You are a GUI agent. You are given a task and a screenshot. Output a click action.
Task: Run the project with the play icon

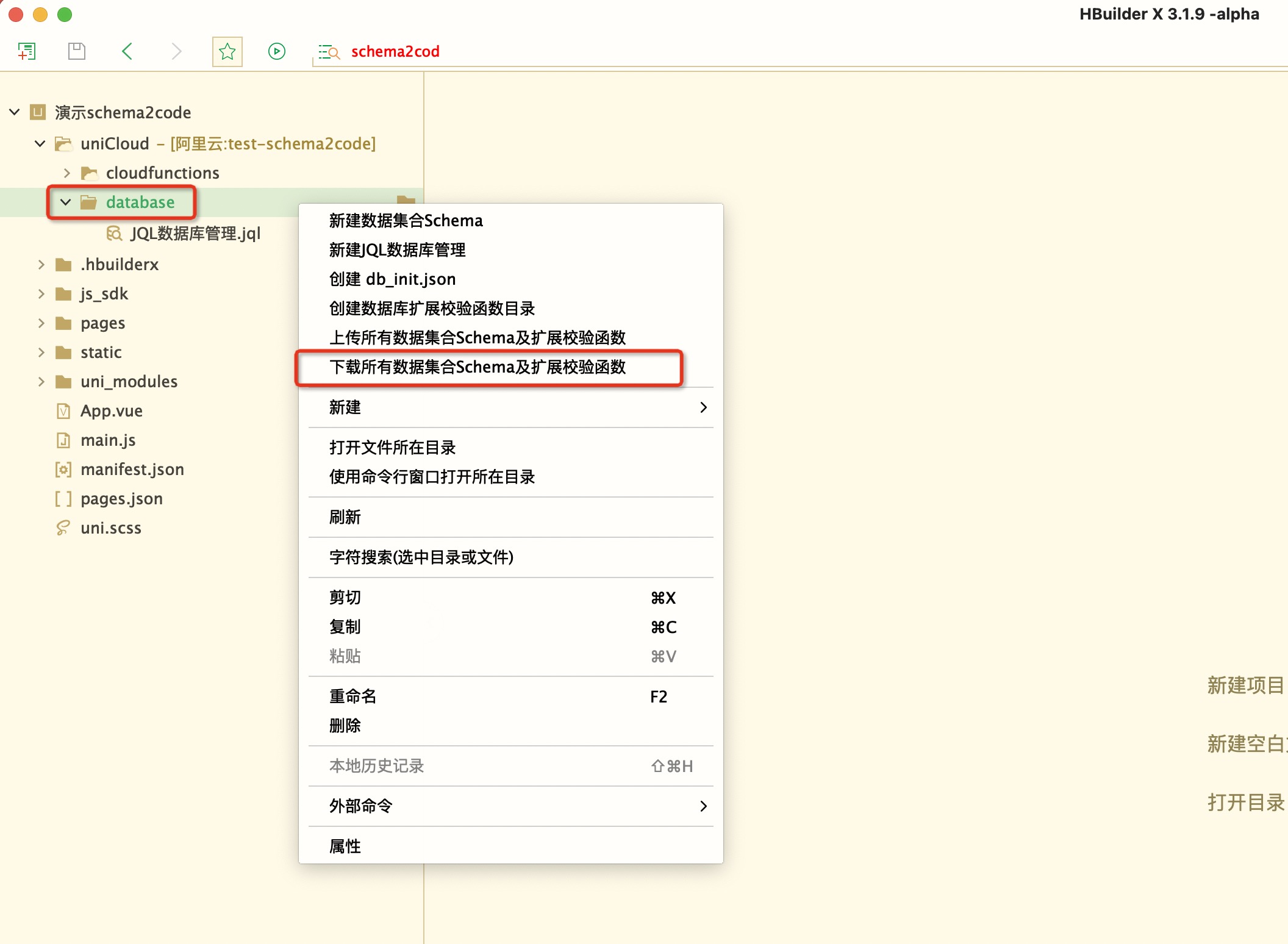[276, 51]
